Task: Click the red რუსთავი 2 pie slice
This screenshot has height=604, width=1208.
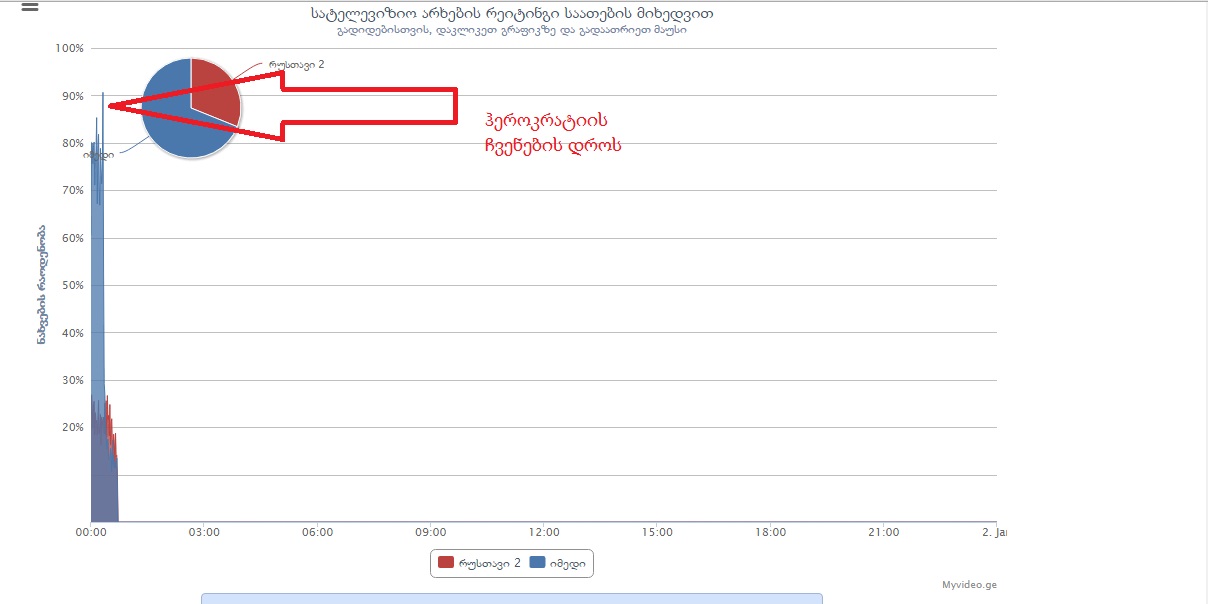Action: (216, 88)
